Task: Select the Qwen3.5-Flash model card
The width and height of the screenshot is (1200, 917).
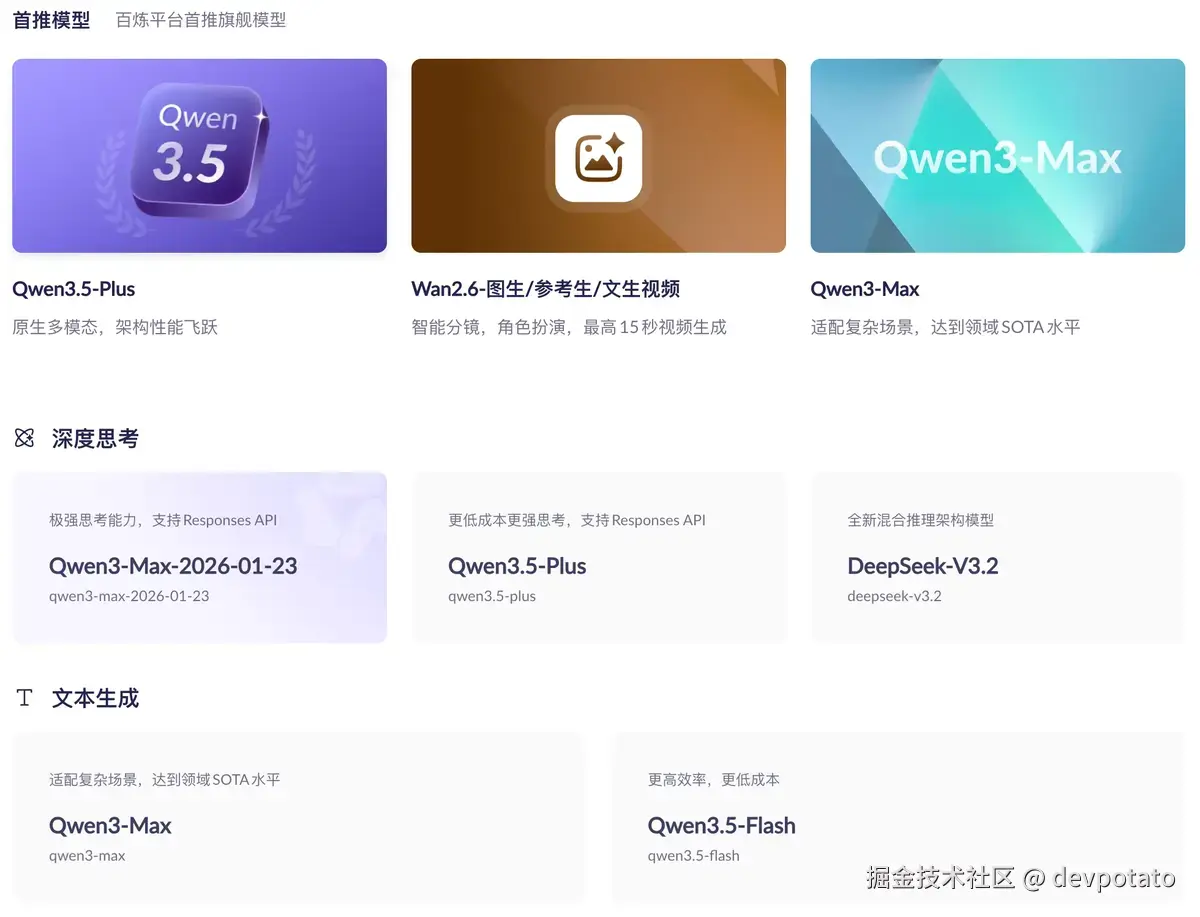Action: (x=897, y=817)
